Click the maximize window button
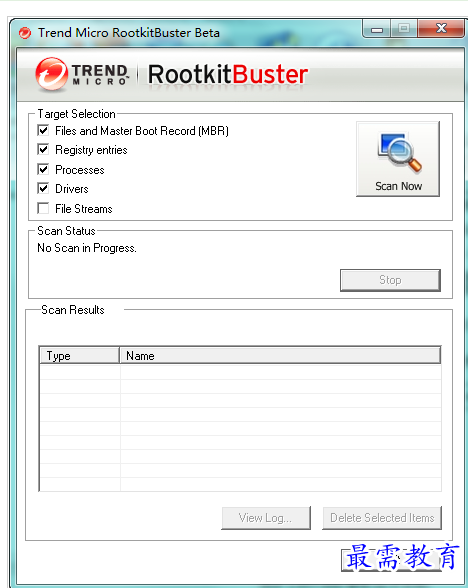This screenshot has width=468, height=588. click(x=404, y=29)
